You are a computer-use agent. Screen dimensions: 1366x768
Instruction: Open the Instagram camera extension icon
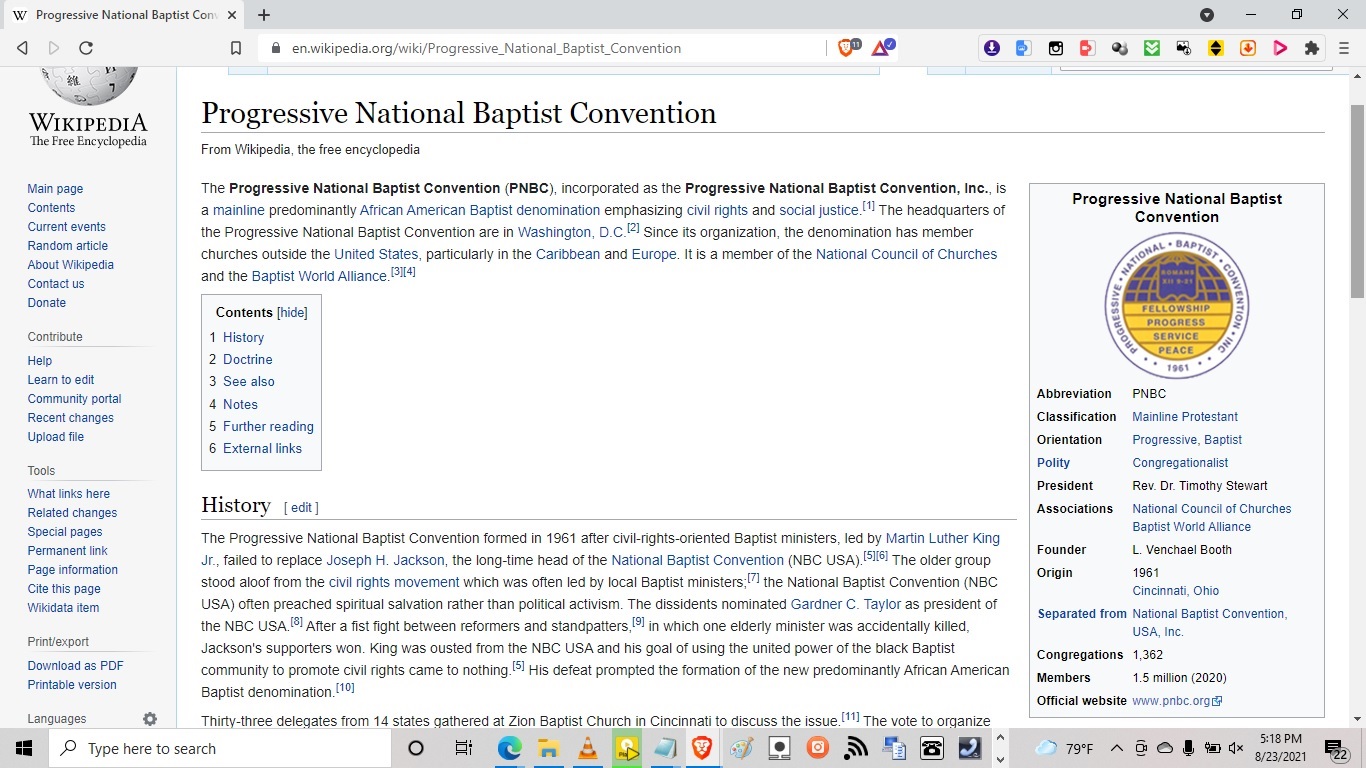[x=1055, y=48]
